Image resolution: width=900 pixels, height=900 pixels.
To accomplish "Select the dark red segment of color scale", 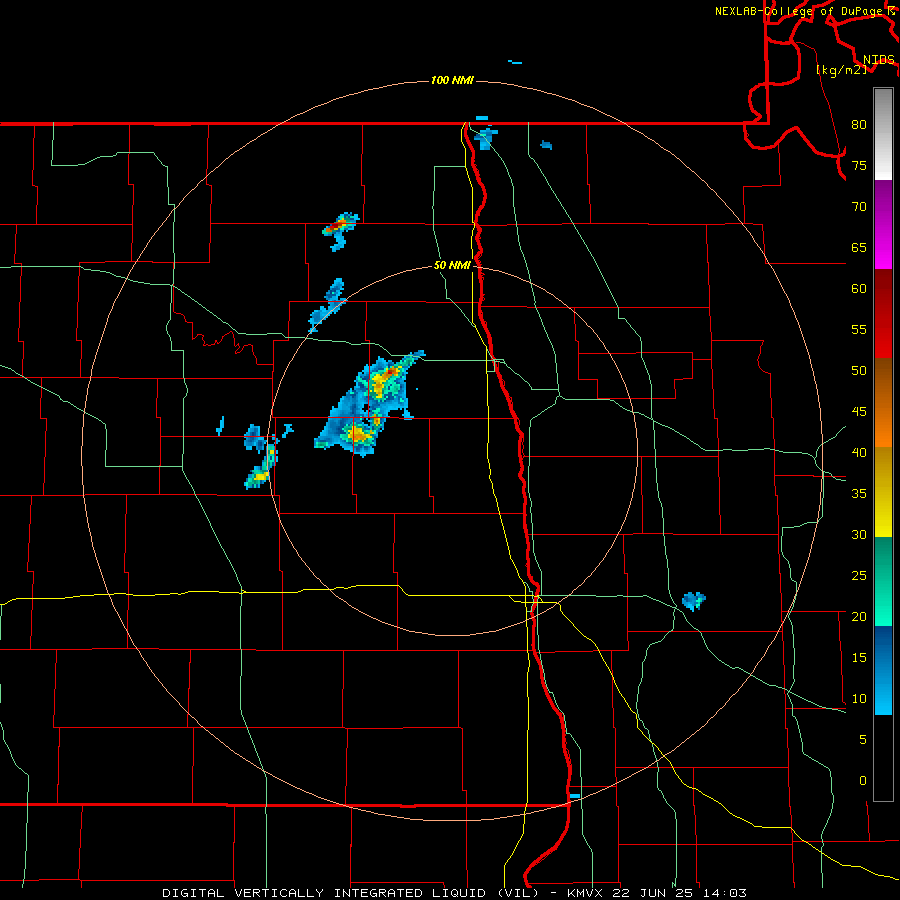I will [x=883, y=313].
